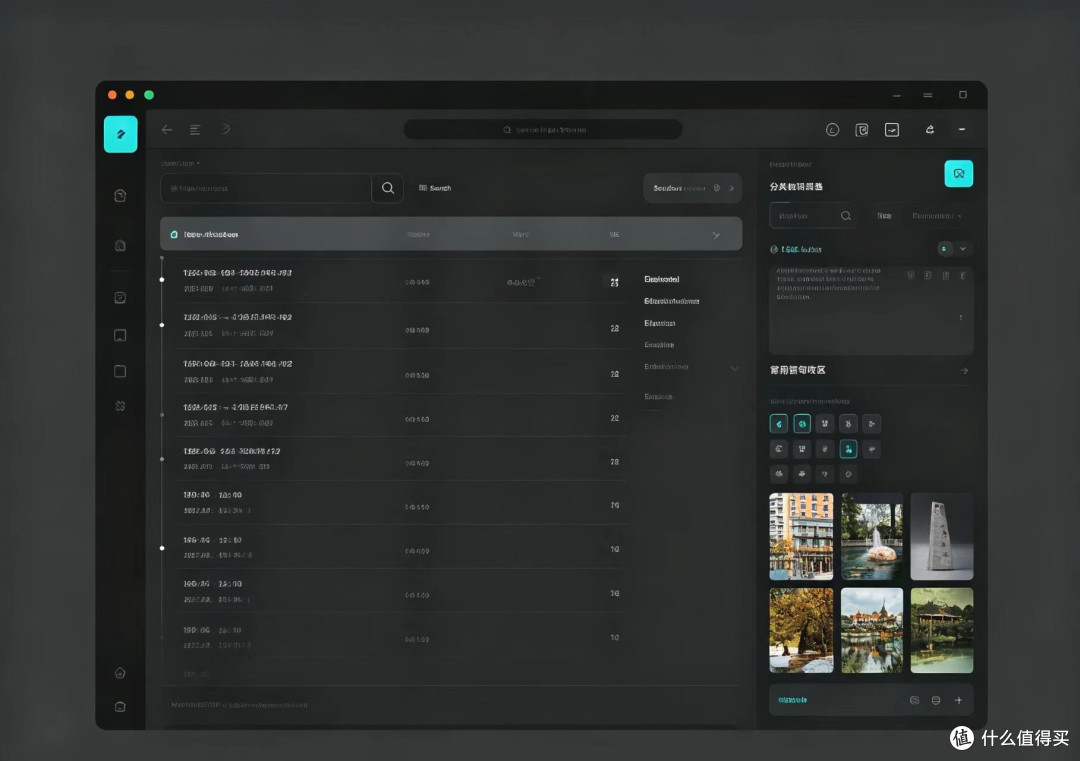Expand the chevron beside the faded side-list entry

(734, 368)
